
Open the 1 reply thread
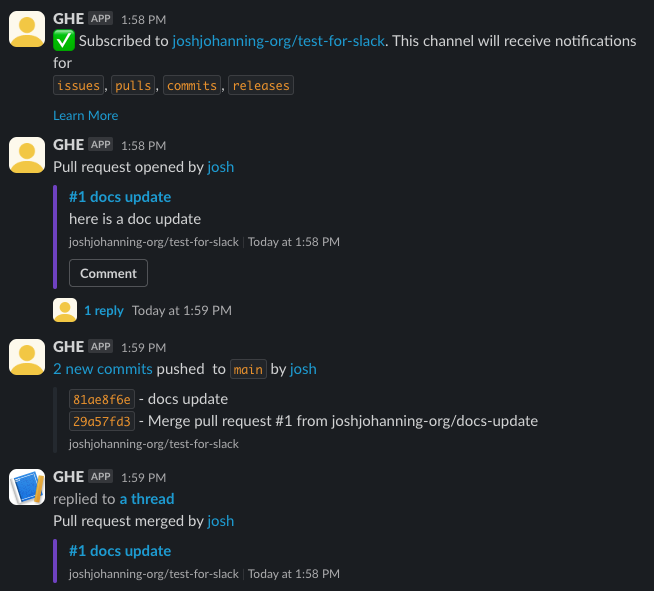tap(104, 310)
